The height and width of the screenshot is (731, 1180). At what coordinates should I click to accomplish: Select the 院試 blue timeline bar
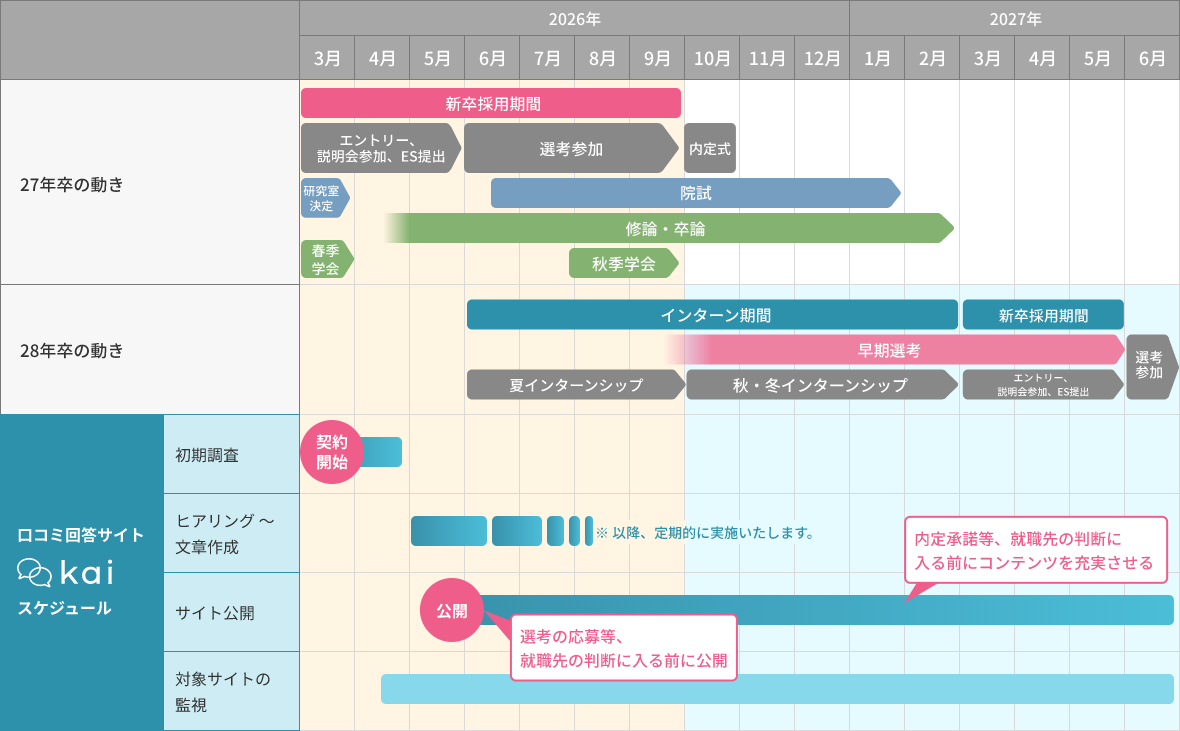coord(695,193)
